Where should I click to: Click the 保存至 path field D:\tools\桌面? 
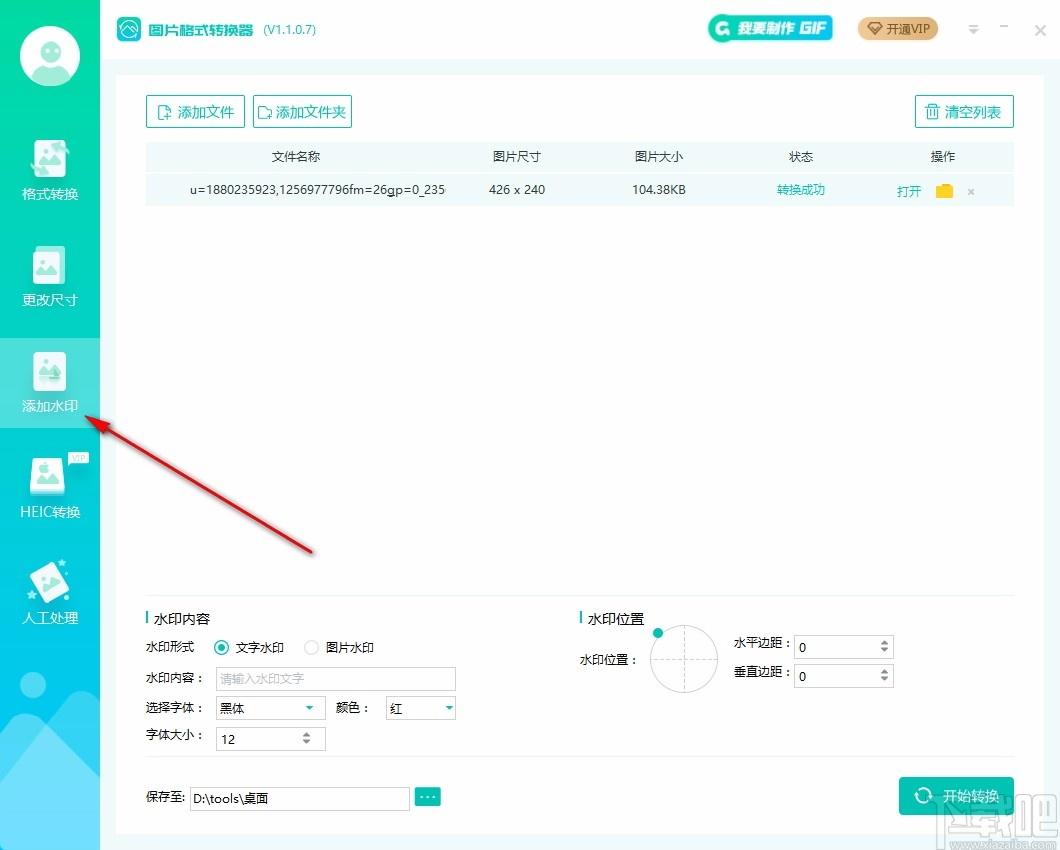[299, 798]
